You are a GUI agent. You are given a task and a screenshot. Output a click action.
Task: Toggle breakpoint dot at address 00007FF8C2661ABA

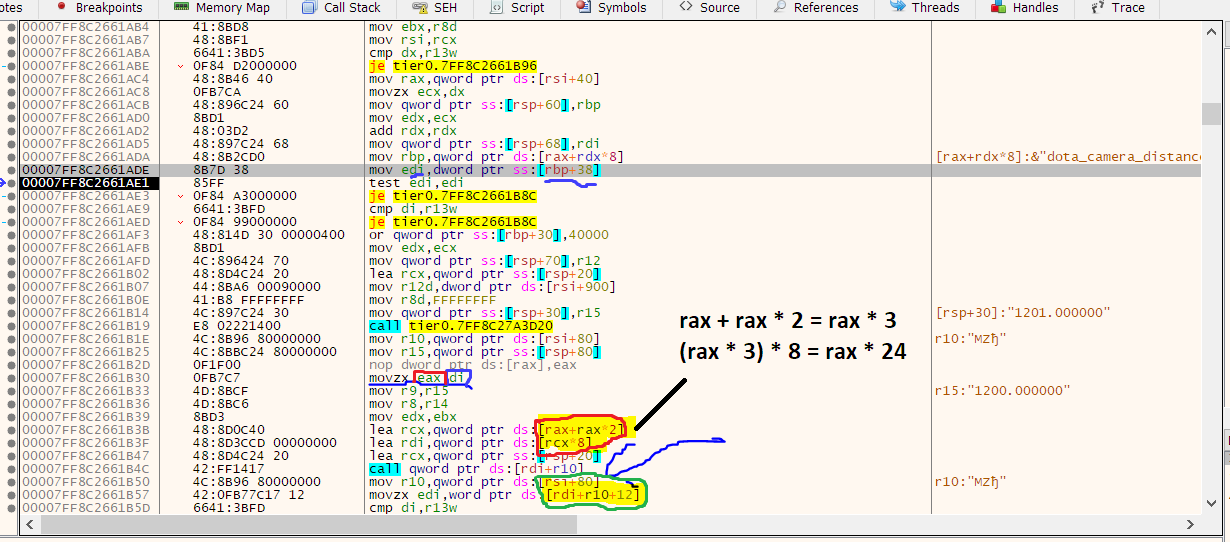pos(12,53)
